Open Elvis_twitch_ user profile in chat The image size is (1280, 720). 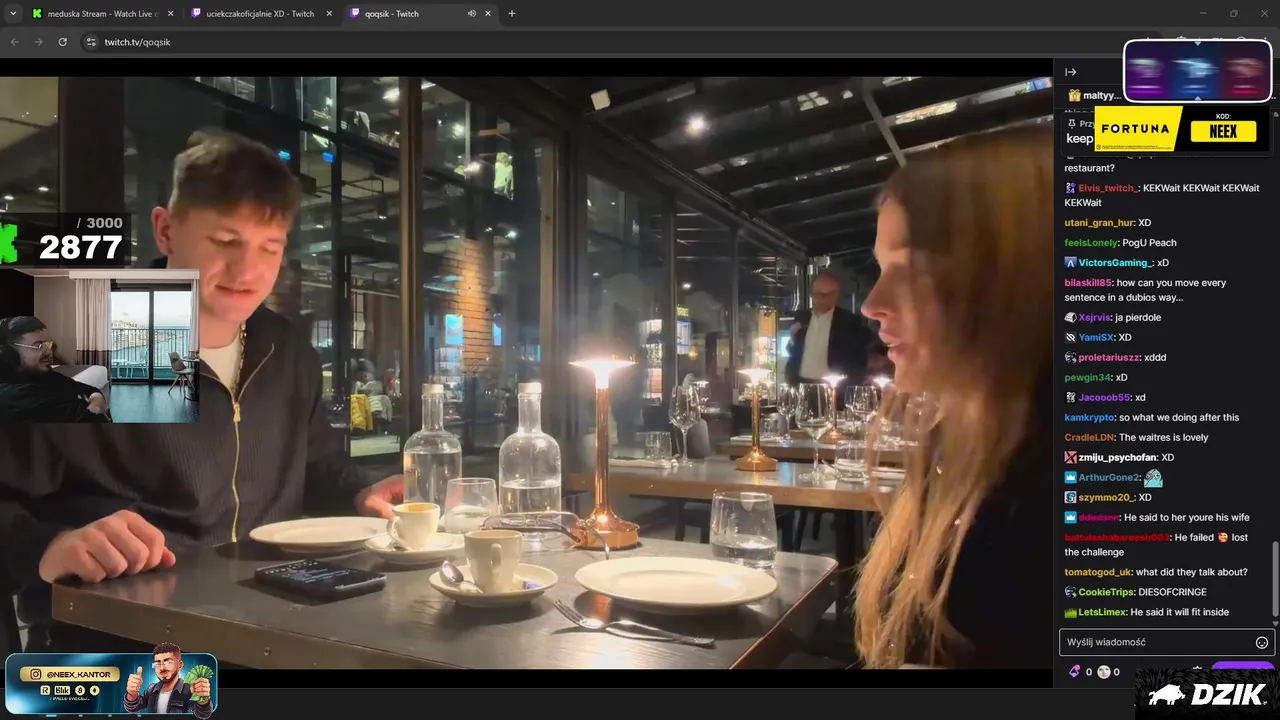[x=1108, y=188]
